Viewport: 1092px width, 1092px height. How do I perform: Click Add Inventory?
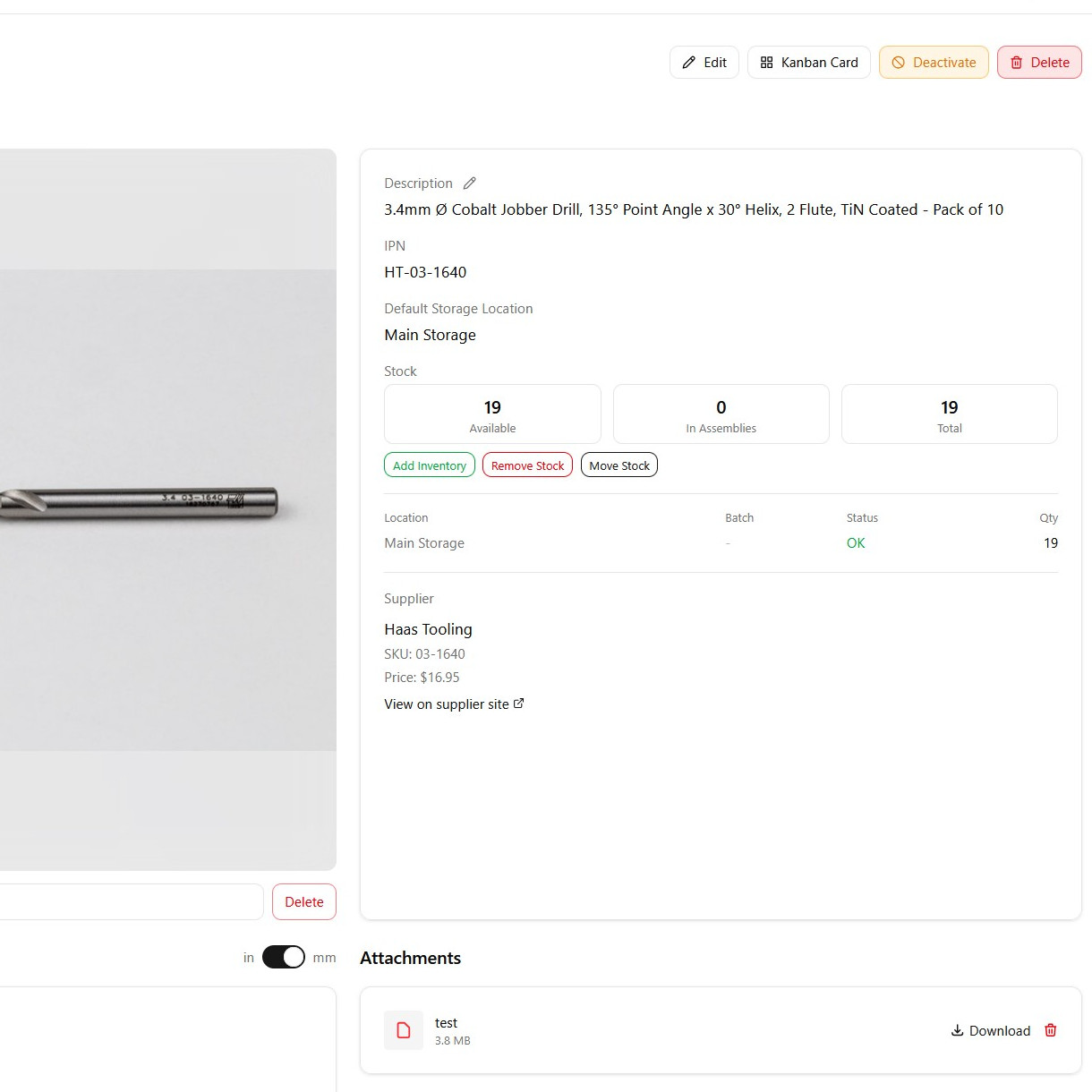[x=430, y=465]
